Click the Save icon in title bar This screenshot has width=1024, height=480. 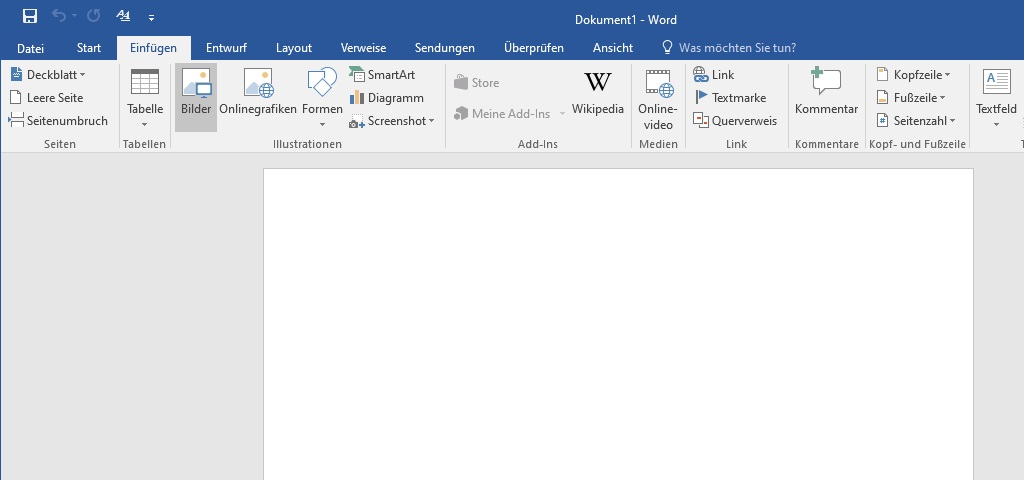30,16
